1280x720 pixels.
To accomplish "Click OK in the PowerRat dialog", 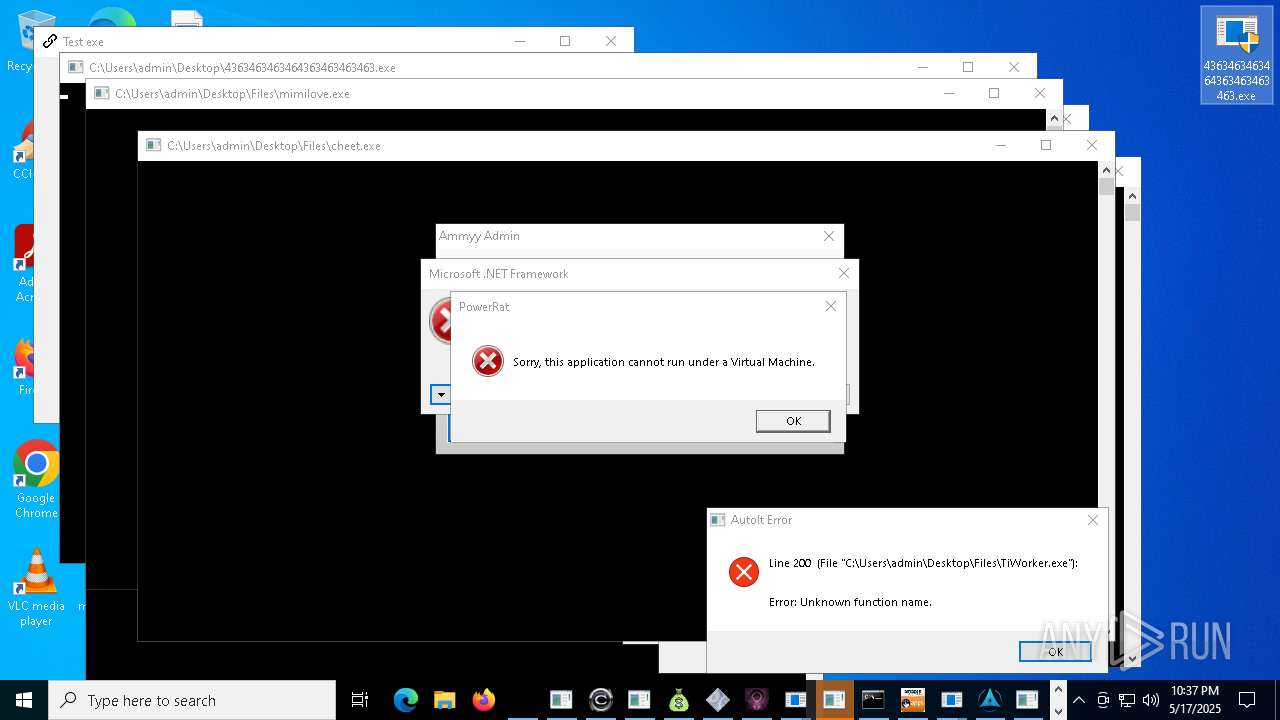I will 793,421.
